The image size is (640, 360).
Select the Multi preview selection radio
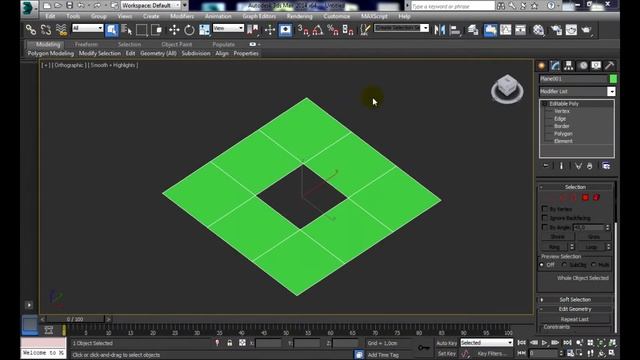(x=593, y=265)
